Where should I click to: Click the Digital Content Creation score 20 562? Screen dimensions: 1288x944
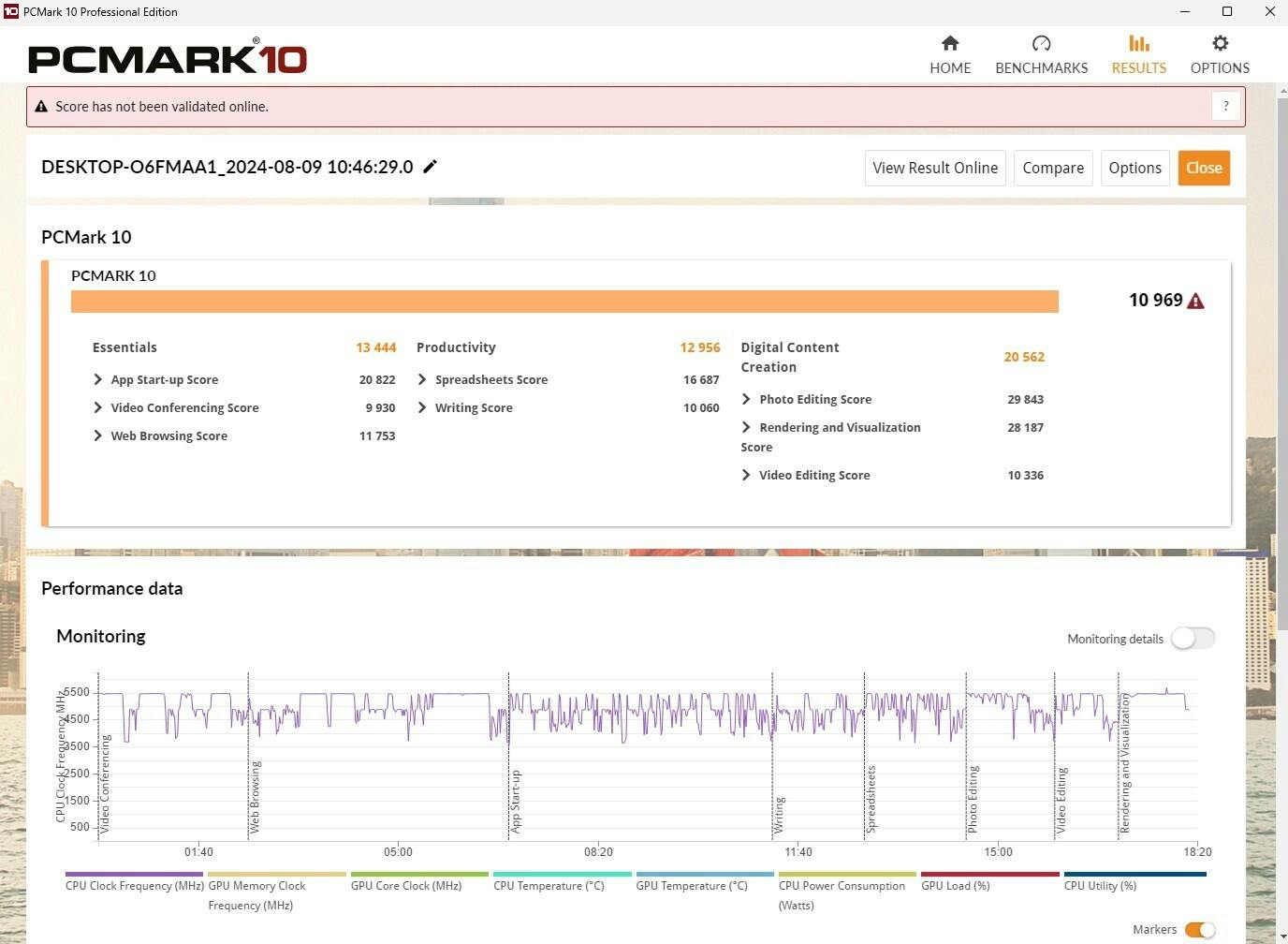tap(1024, 357)
